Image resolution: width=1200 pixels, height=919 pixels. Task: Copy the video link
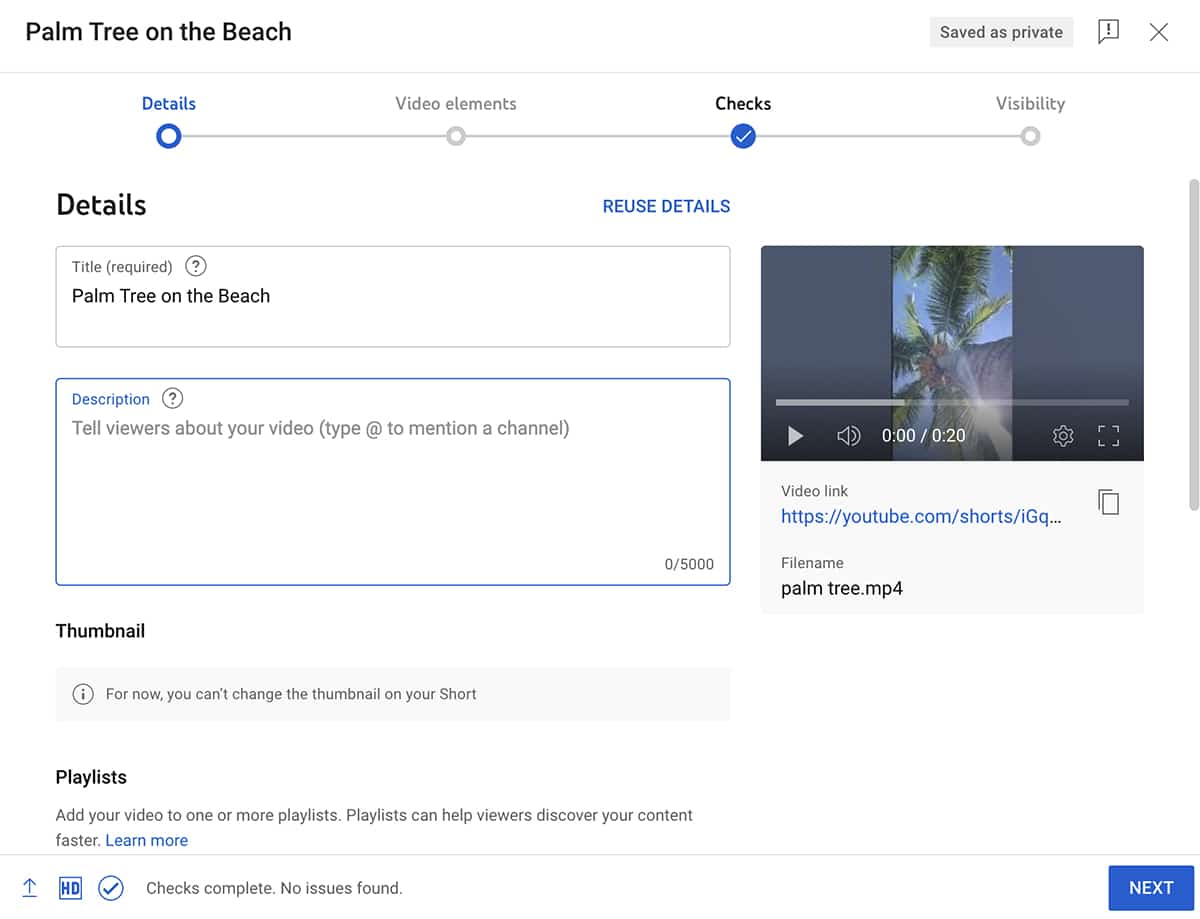(x=1108, y=502)
